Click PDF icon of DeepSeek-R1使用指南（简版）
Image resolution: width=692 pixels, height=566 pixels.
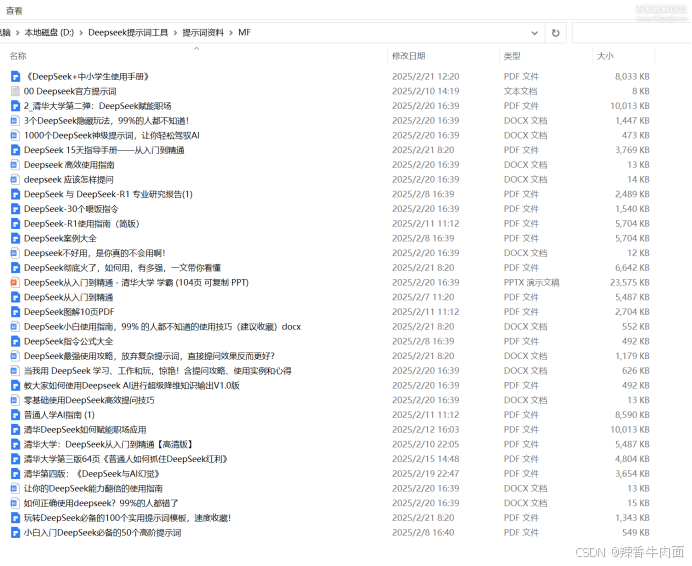point(15,224)
